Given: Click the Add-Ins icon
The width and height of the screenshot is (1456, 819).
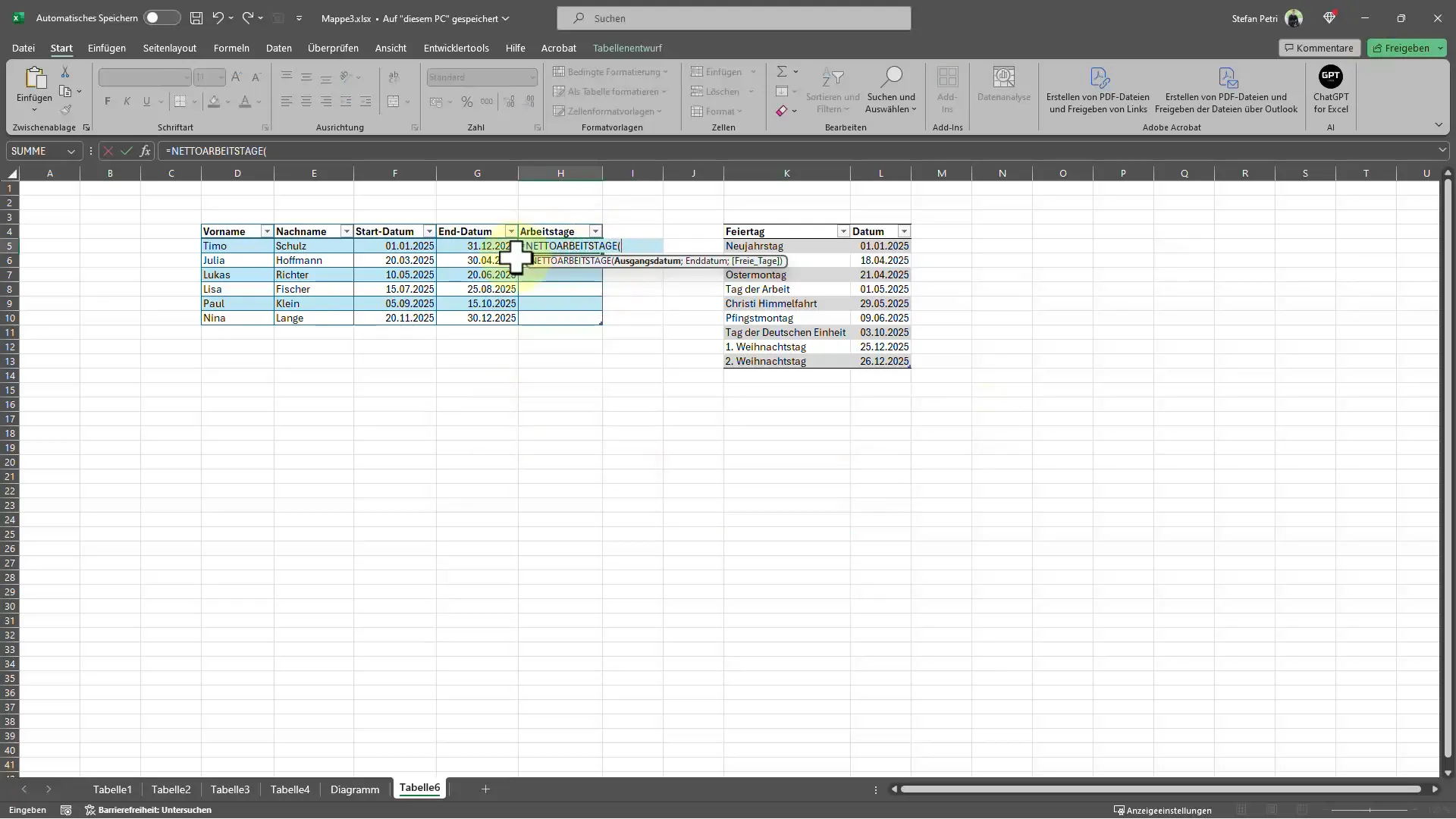Looking at the screenshot, I should [947, 89].
